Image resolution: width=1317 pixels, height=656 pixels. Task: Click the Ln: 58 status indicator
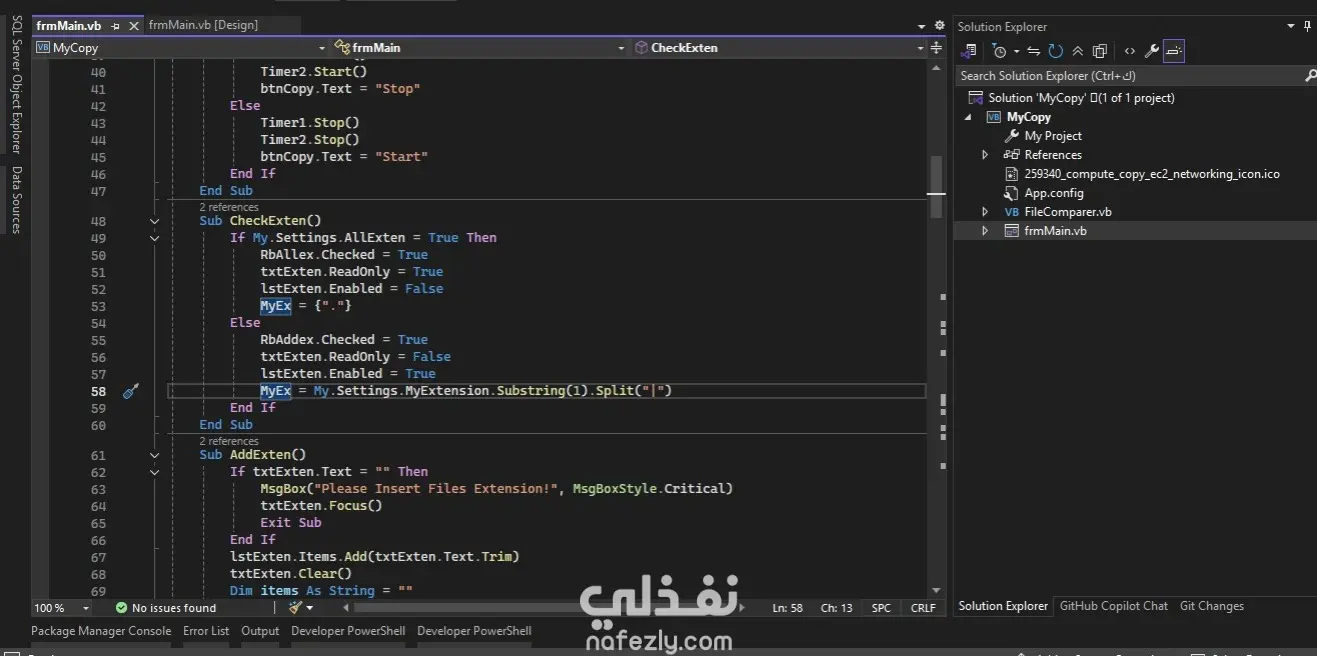click(x=788, y=608)
